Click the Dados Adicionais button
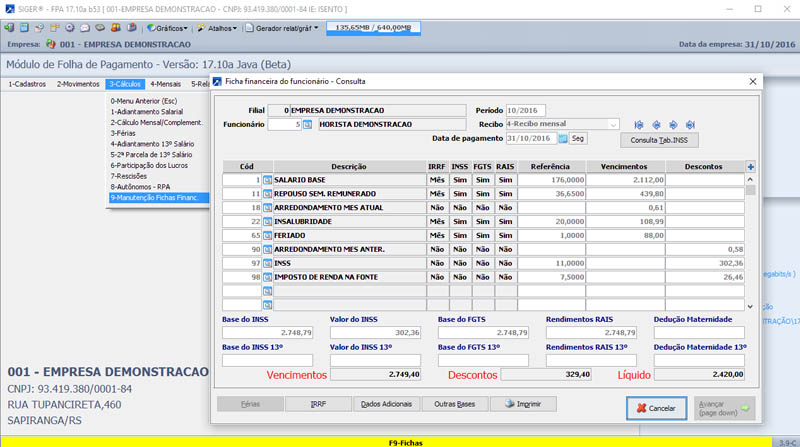Viewport: 800px width, 447px height. [x=386, y=404]
